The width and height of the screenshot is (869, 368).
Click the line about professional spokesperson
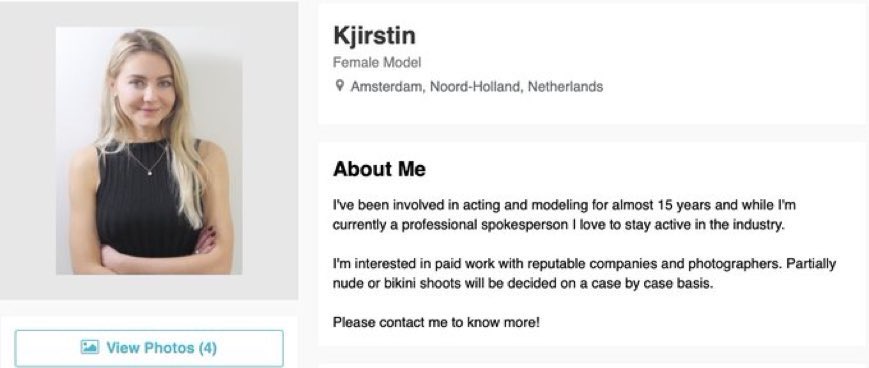(559, 225)
